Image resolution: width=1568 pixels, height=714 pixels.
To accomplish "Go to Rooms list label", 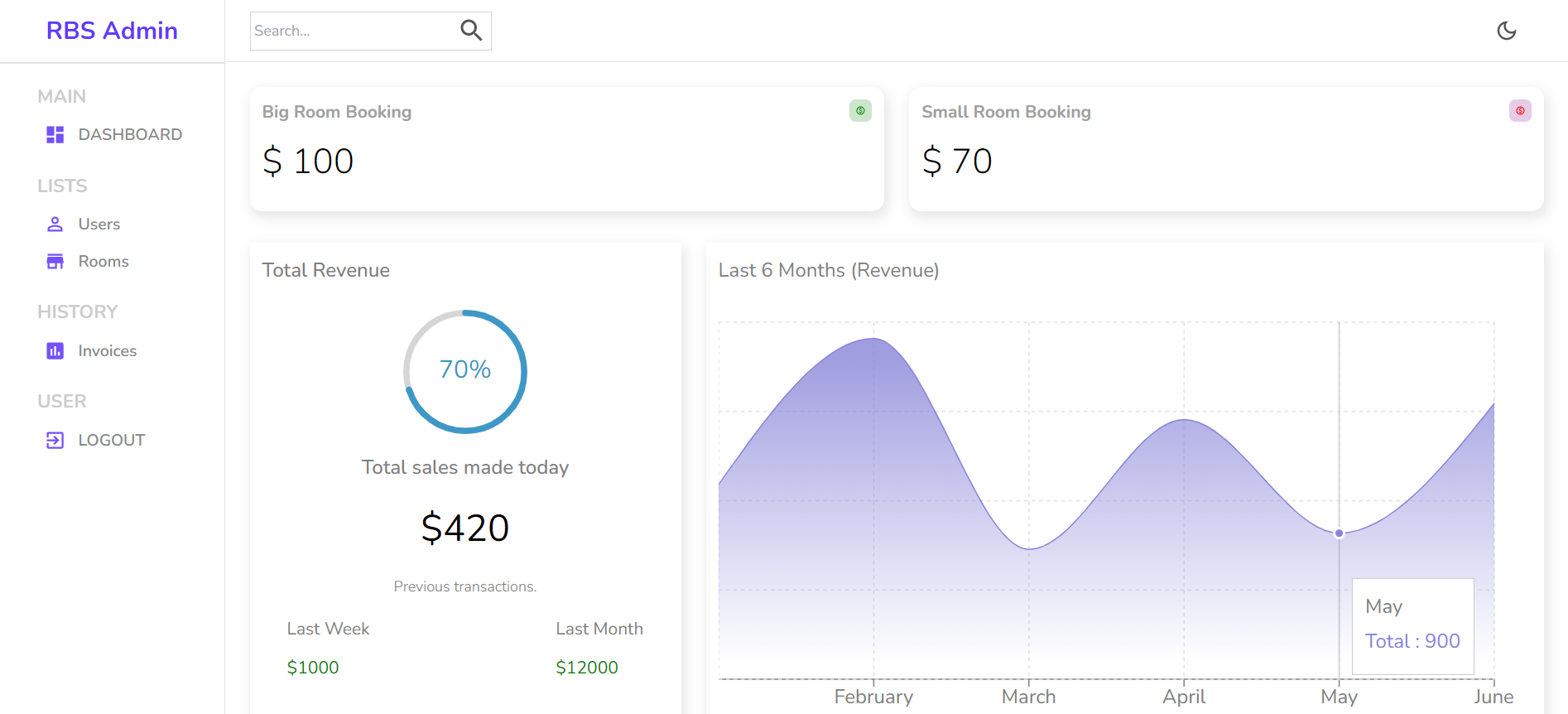I will pos(103,262).
